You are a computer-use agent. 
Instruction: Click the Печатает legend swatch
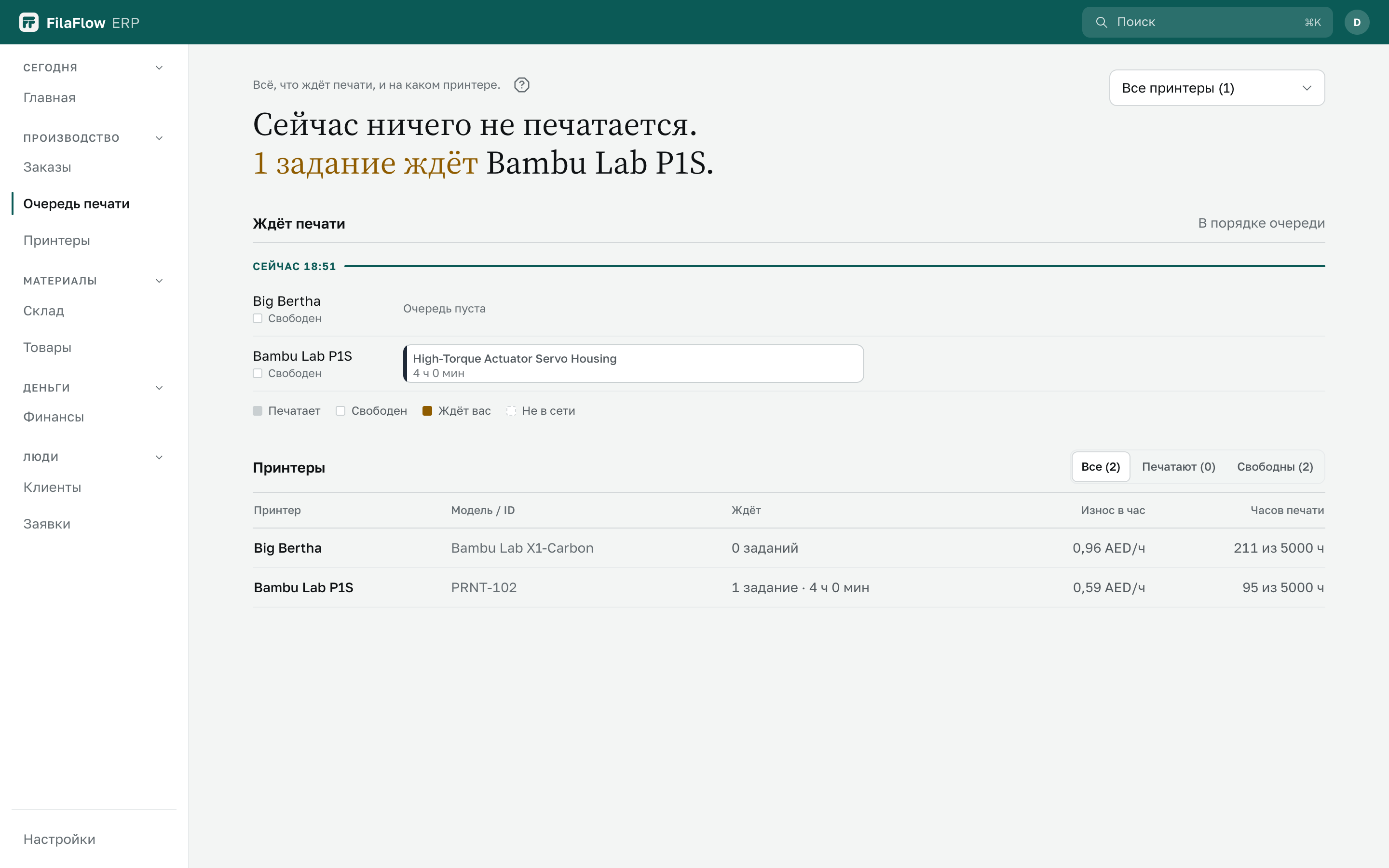pyautogui.click(x=258, y=411)
